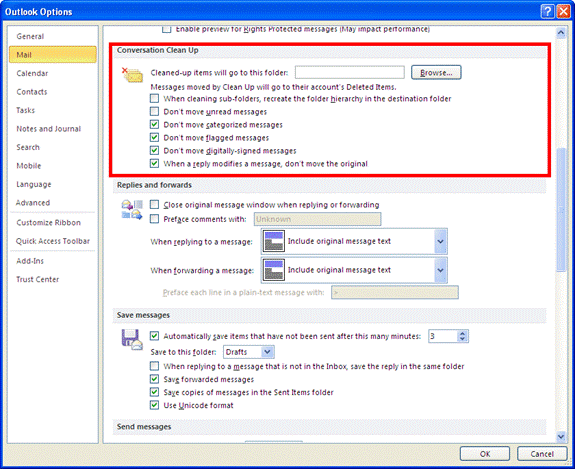This screenshot has width=575, height=469.
Task: Open the Help question mark icon
Action: (x=547, y=12)
